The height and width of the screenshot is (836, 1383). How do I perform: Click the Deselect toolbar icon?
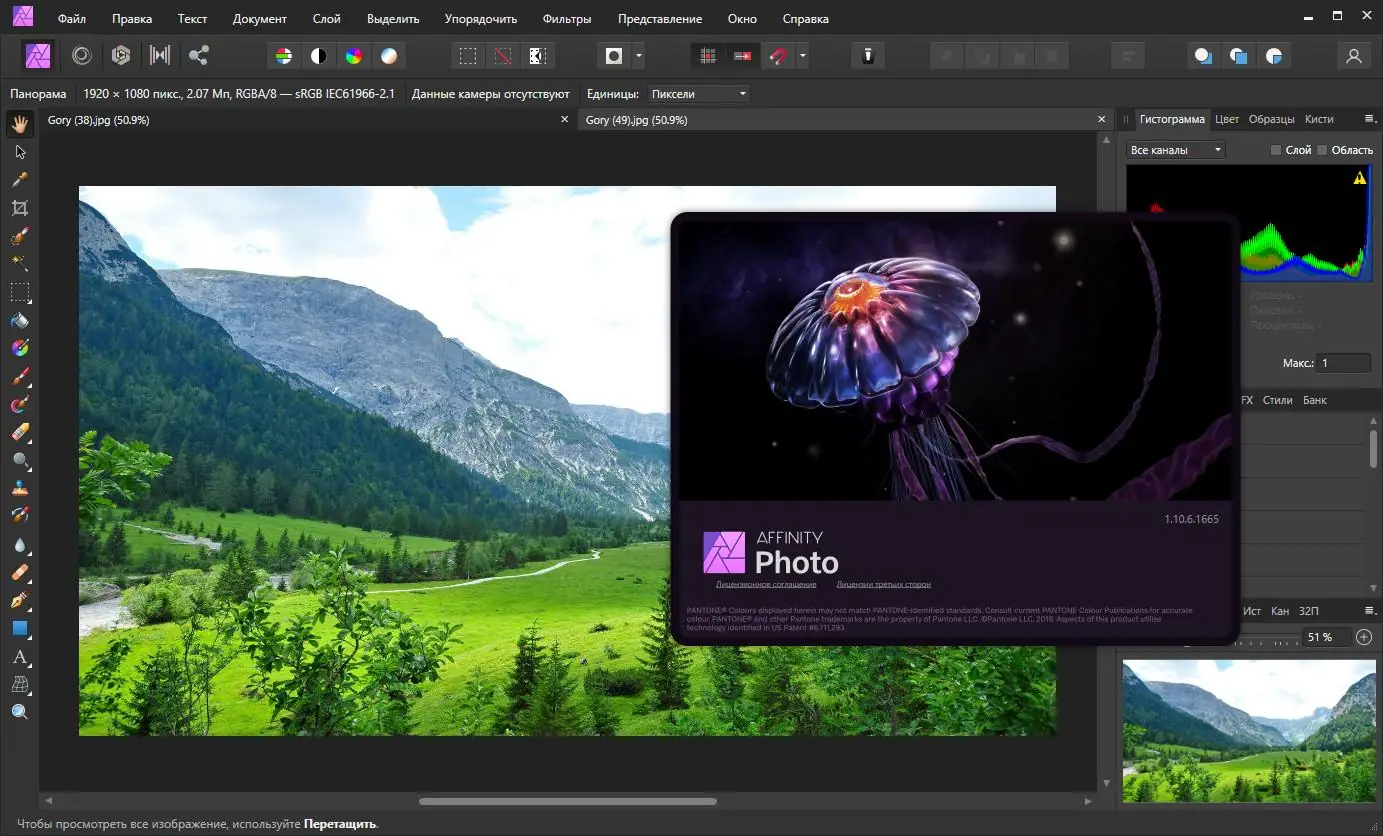point(502,56)
